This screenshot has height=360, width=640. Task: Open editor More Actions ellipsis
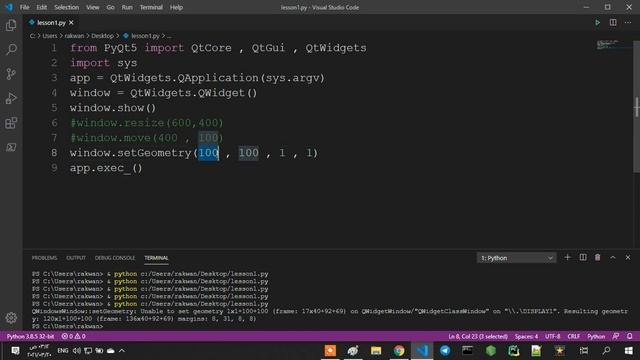tap(628, 22)
